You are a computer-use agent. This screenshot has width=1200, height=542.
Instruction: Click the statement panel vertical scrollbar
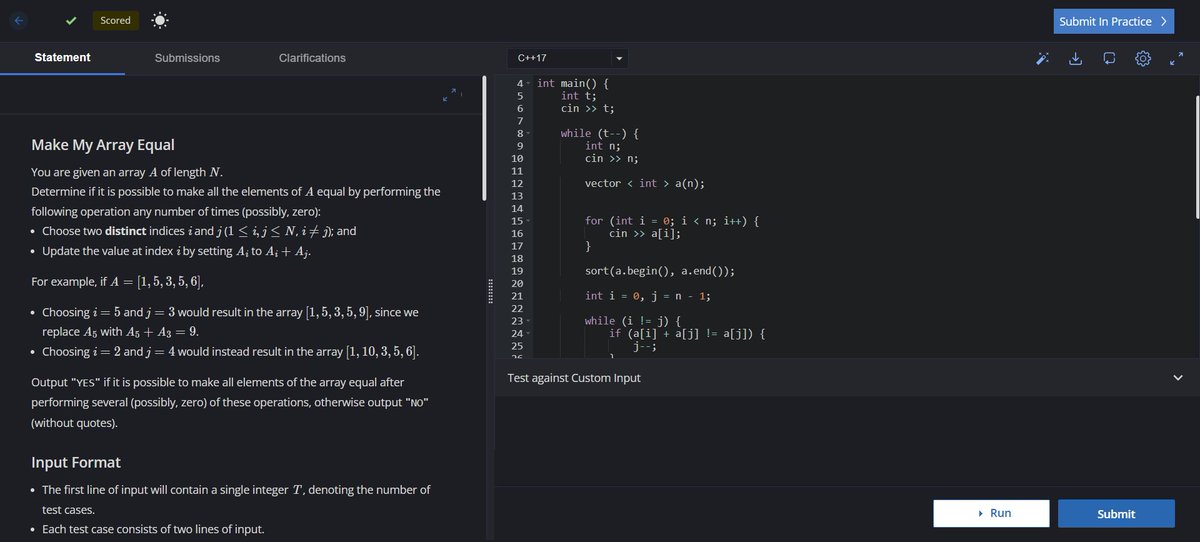click(485, 140)
